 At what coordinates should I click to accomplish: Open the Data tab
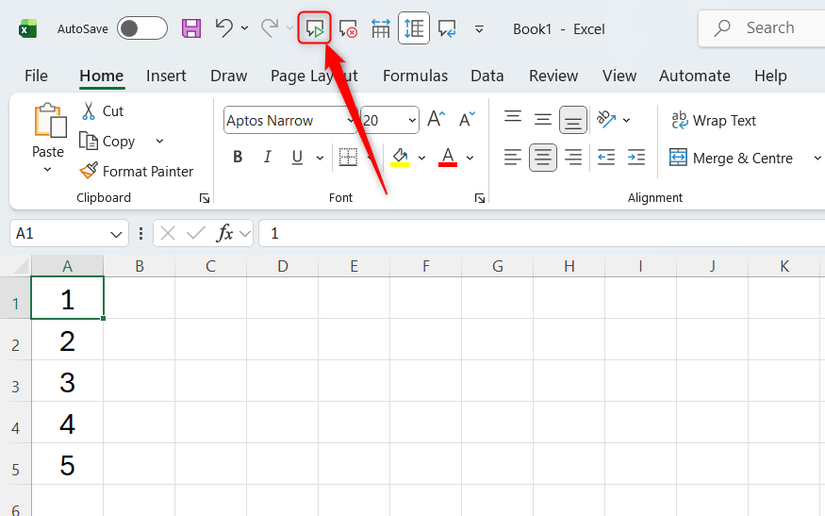point(487,76)
